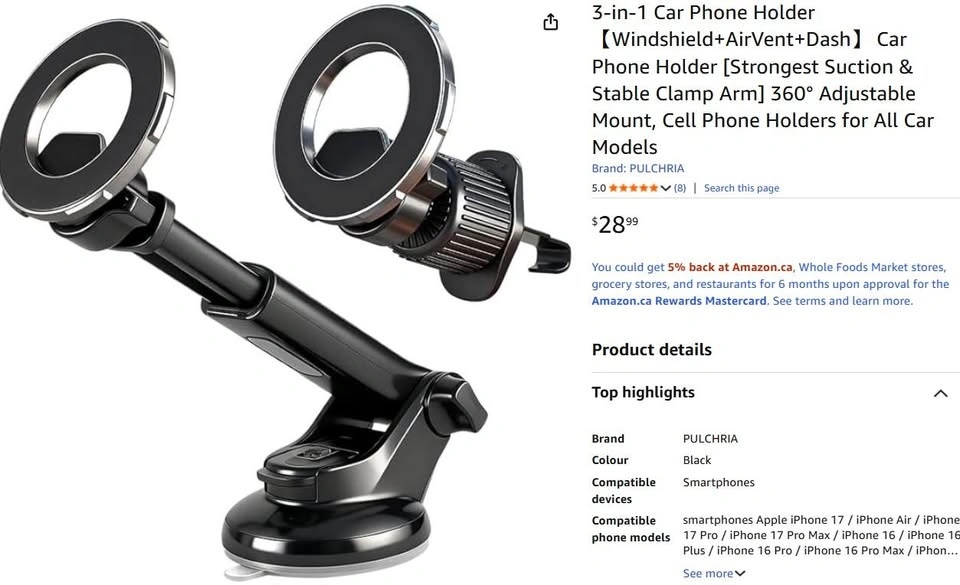Click the share icon above product image

(x=550, y=22)
